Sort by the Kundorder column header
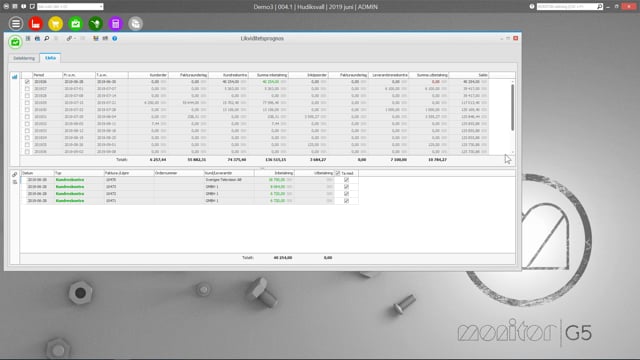 (x=148, y=75)
